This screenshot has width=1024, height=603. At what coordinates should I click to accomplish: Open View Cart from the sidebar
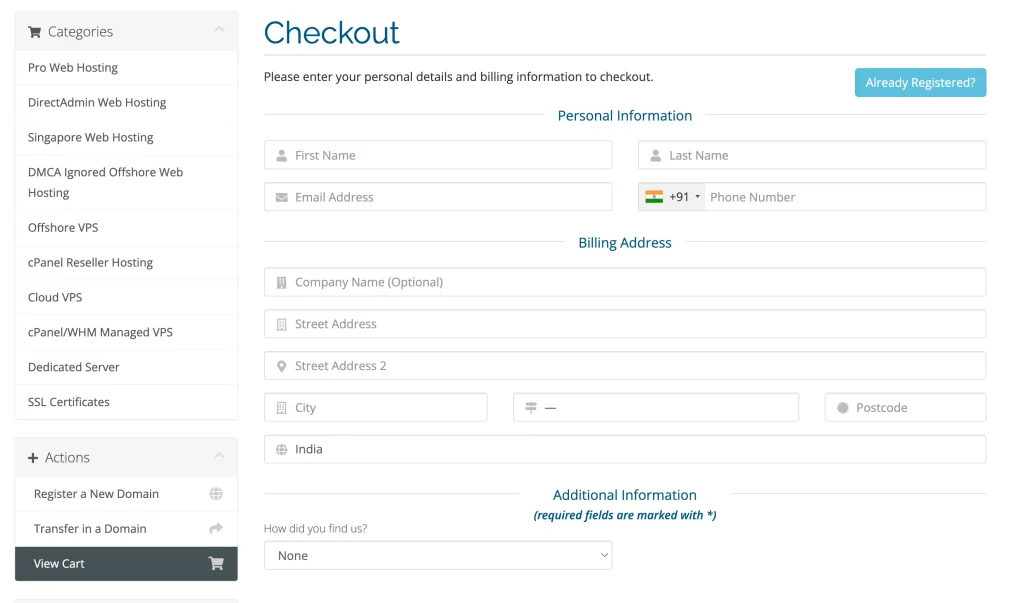pyautogui.click(x=57, y=563)
